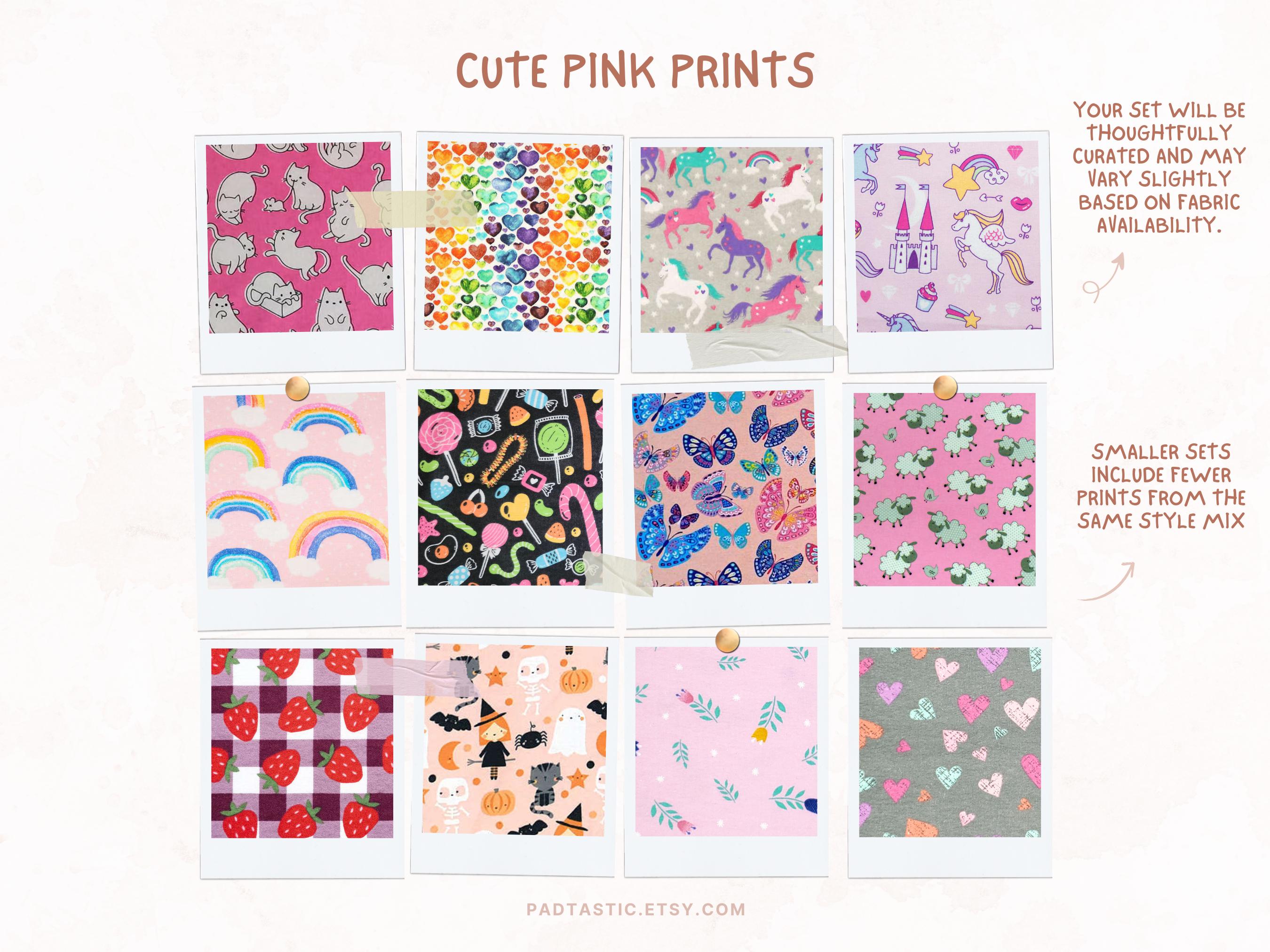This screenshot has width=1270, height=952.
Task: Open the colorful butterflies print
Action: 724,488
